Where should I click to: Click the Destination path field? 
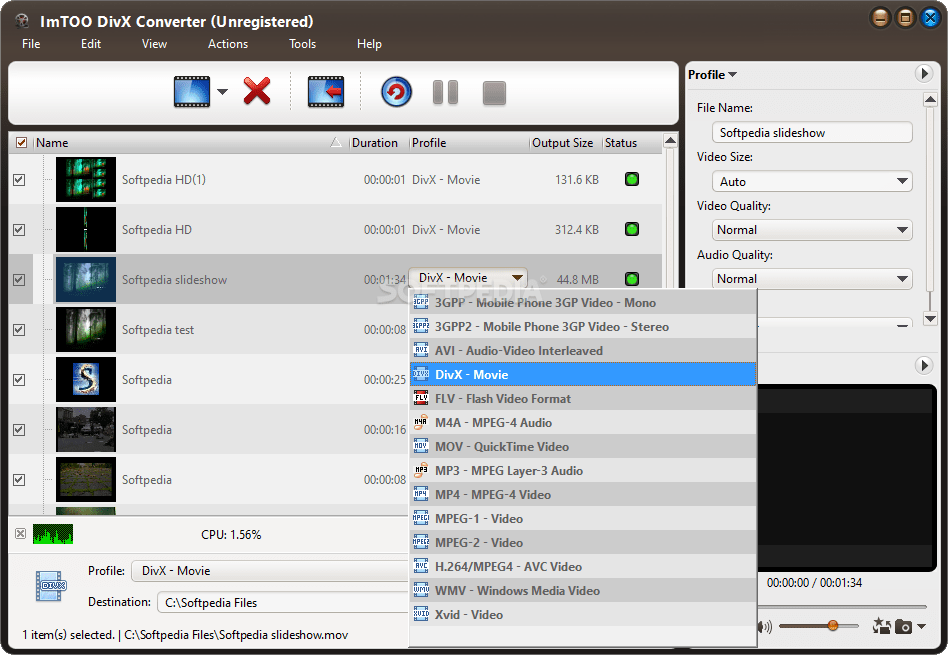pos(284,602)
